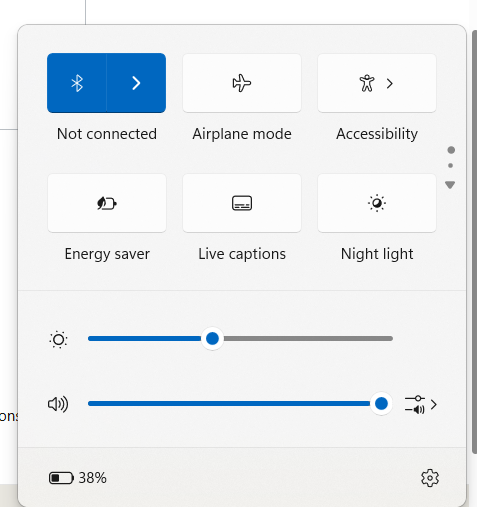This screenshot has width=477, height=507.
Task: Toggle the Bluetooth button off
Action: 77,83
